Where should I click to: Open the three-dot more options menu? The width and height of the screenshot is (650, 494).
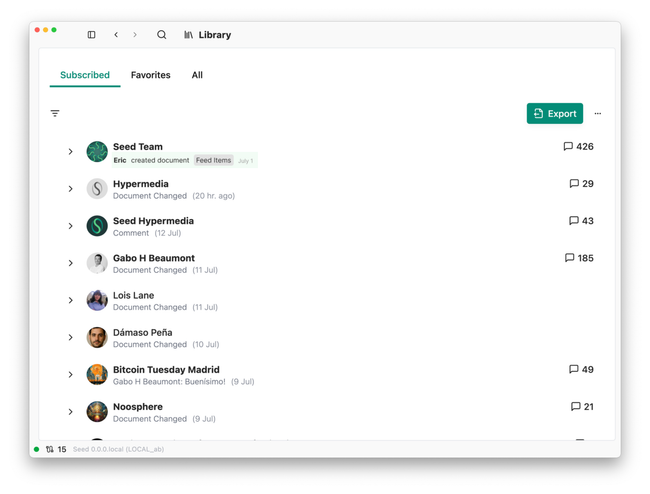[598, 114]
